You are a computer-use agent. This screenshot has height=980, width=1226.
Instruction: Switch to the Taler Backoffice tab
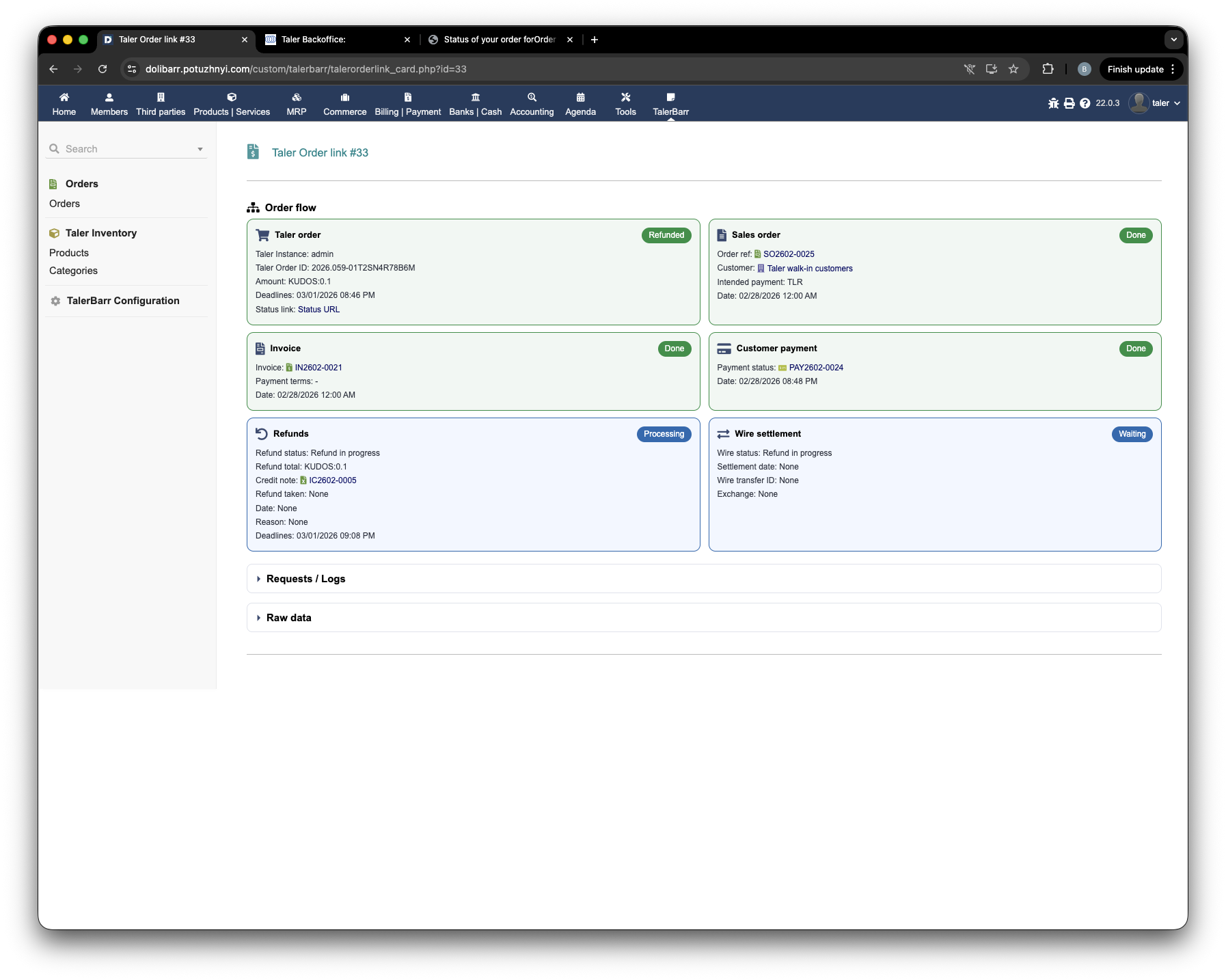point(338,40)
